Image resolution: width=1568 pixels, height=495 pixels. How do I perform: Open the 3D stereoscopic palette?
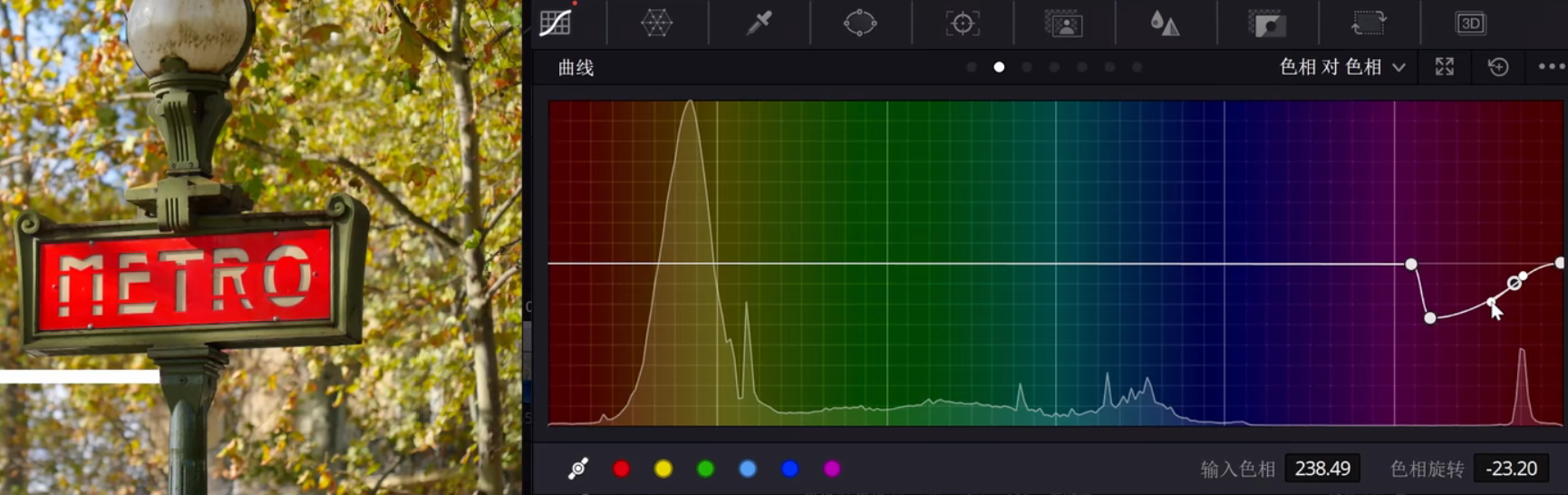1470,23
